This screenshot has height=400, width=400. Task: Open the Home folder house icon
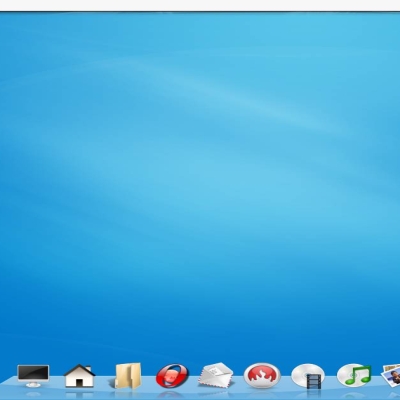click(x=79, y=376)
